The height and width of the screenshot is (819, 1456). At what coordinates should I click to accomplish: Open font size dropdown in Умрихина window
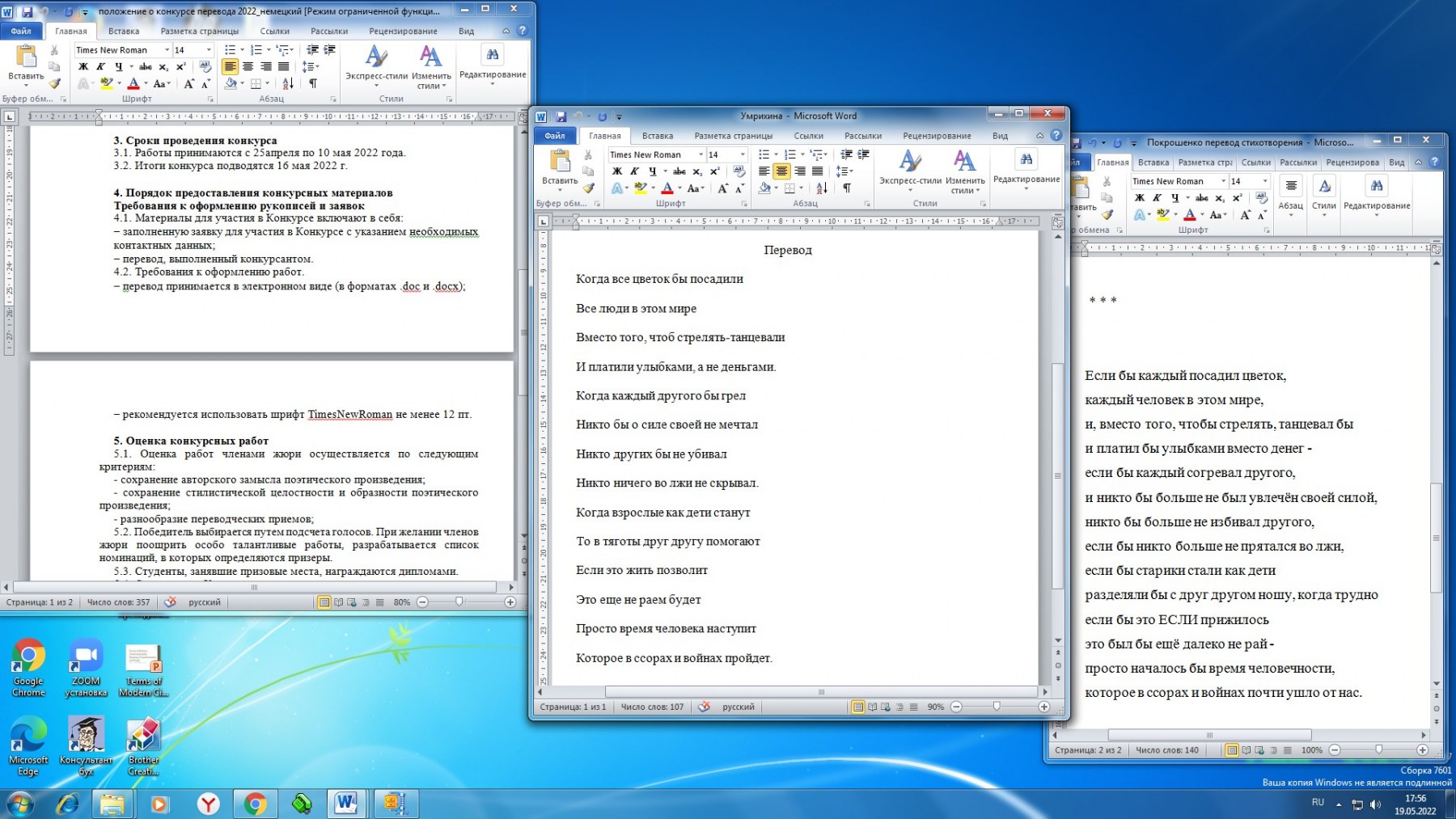[x=743, y=154]
